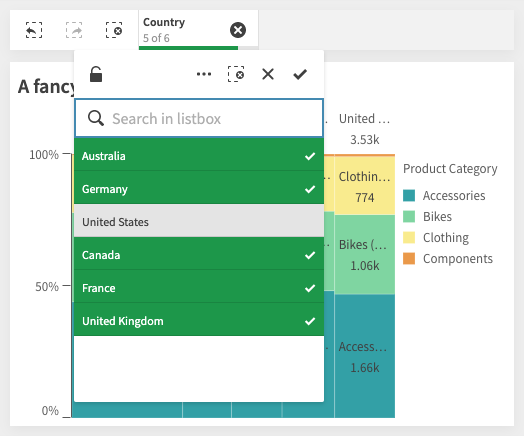Open the three-dot selection menu
Screen dimensions: 524x436
pos(204,74)
